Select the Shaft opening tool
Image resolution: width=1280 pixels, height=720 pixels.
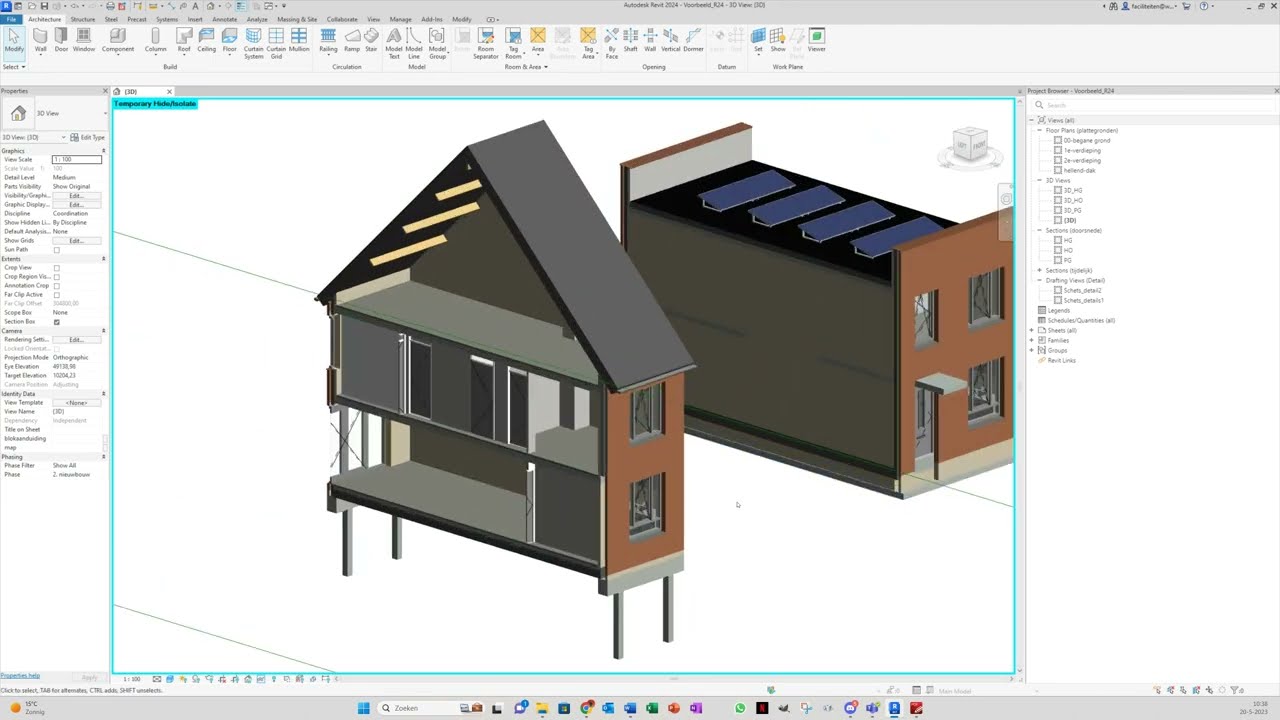(x=631, y=40)
